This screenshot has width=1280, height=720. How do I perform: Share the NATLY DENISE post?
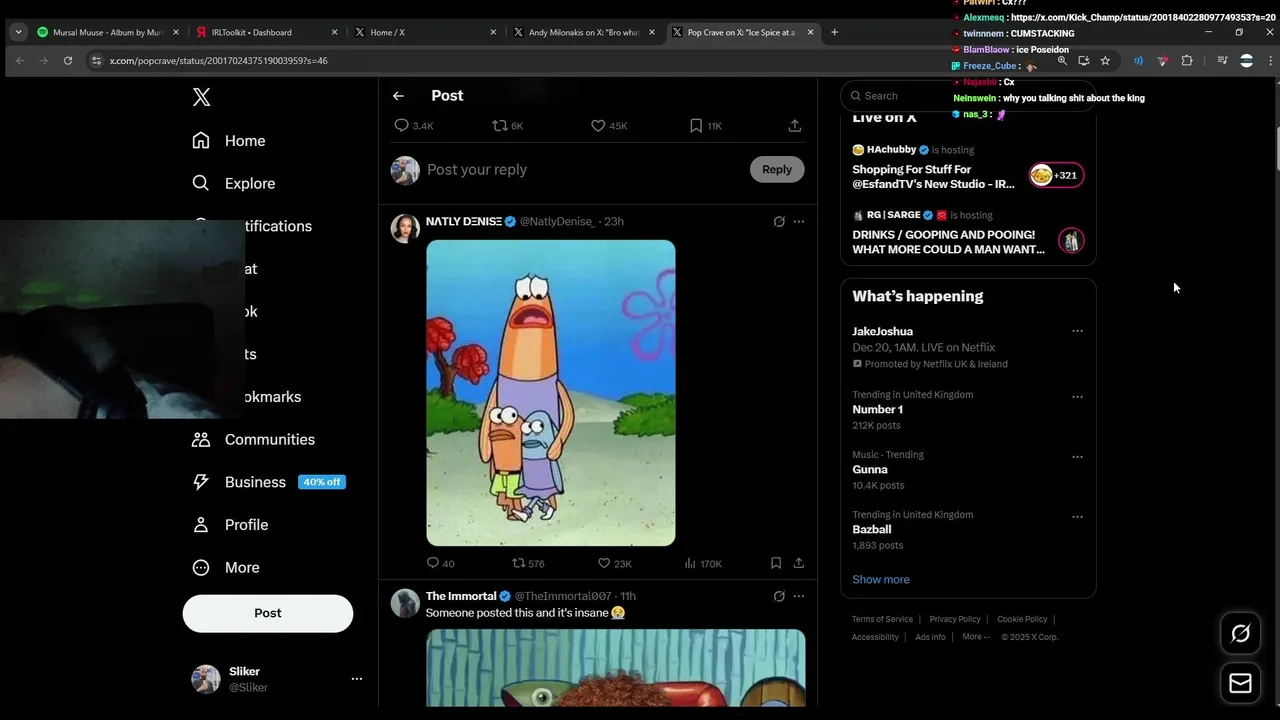799,564
